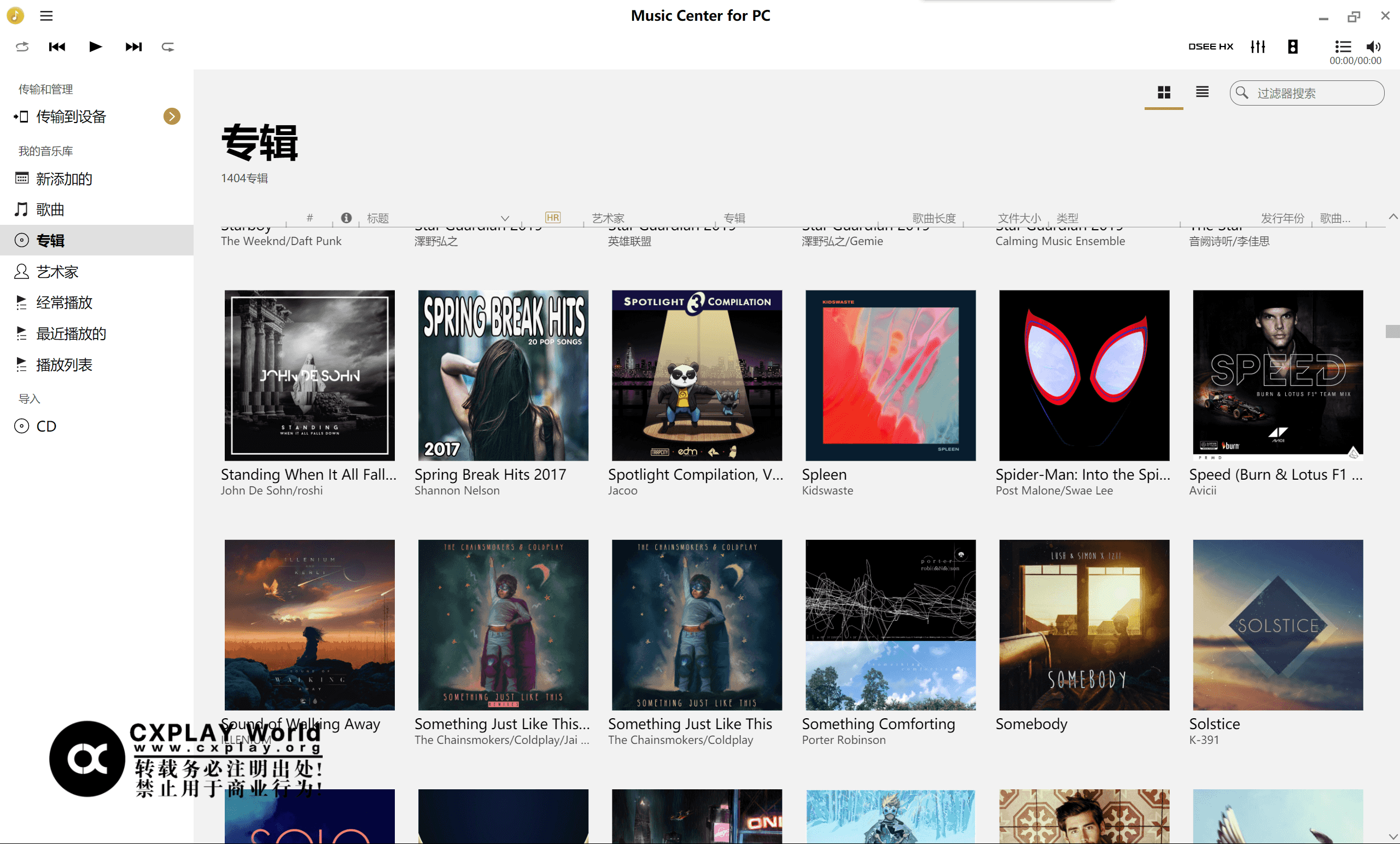This screenshot has height=844, width=1400.
Task: Click the vertical scrollbar thumb
Action: (x=1392, y=331)
